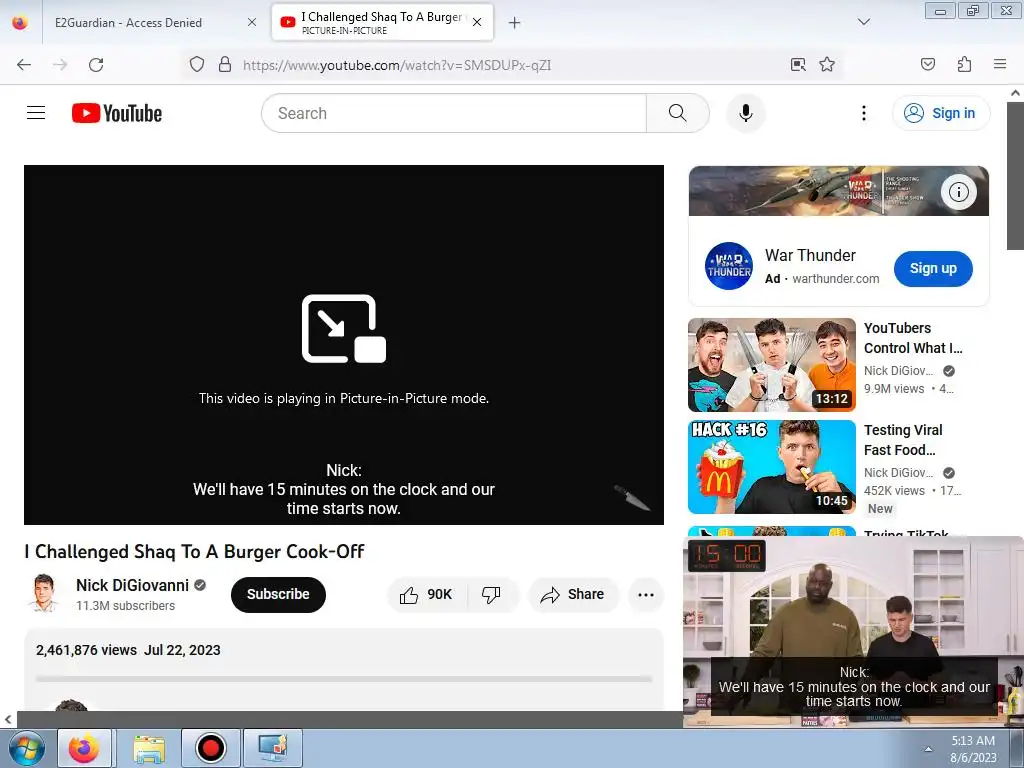Open Windows Explorer from taskbar
1024x768 pixels.
pos(149,748)
